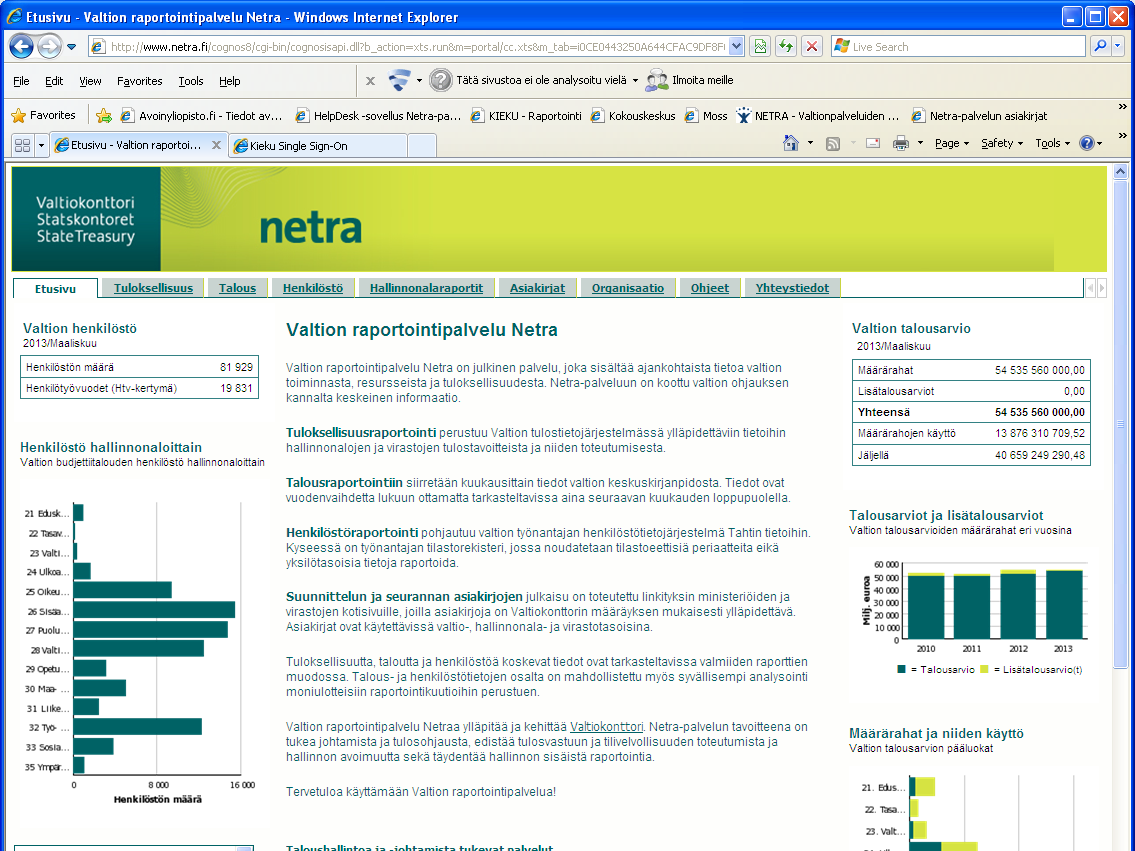1135x851 pixels.
Task: Click the browser Forward arrow button
Action: 49,47
